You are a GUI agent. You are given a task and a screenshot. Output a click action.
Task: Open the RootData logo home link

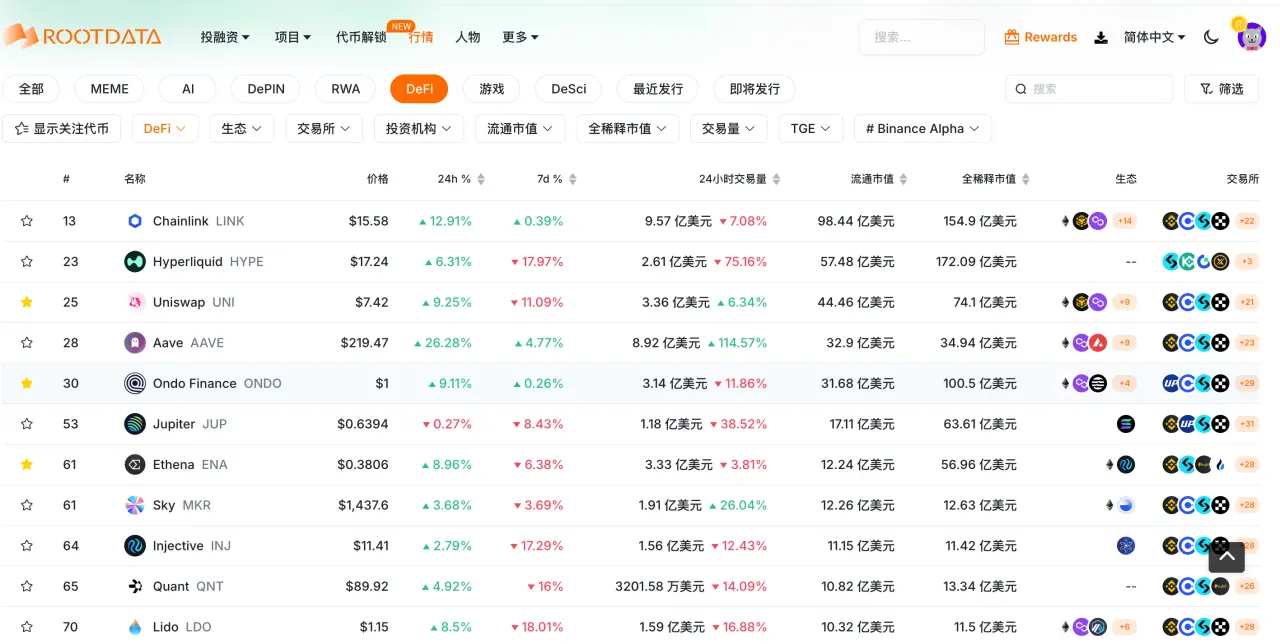point(82,37)
